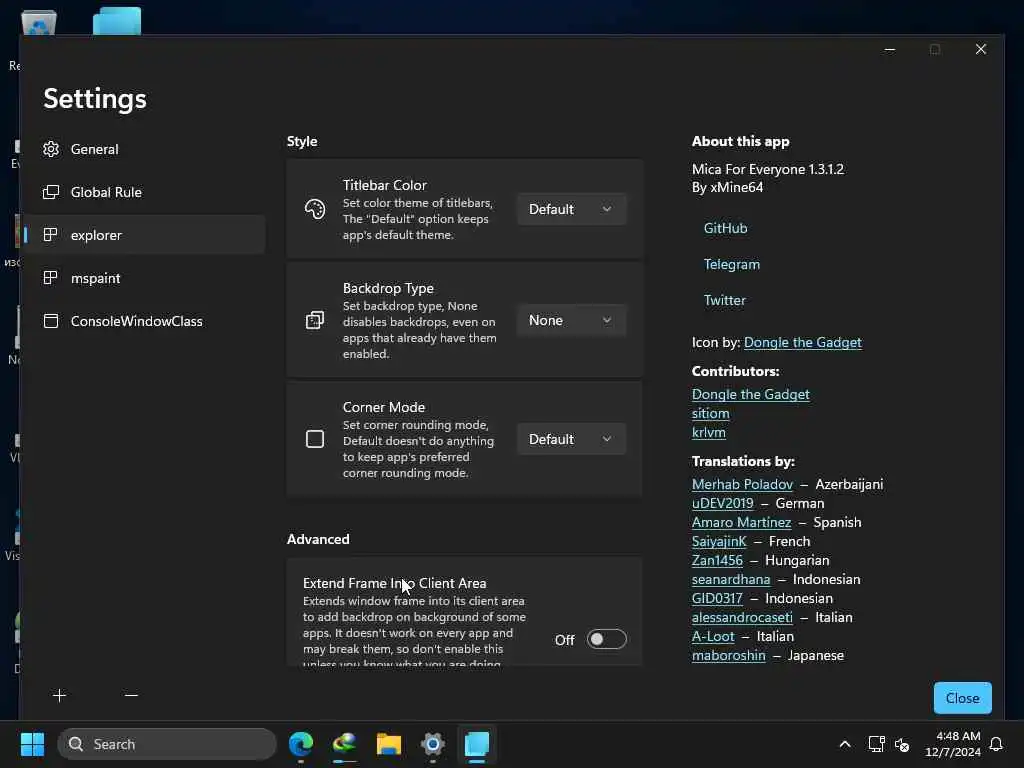1024x768 pixels.
Task: Open Merhab Poladov translator link
Action: (742, 484)
